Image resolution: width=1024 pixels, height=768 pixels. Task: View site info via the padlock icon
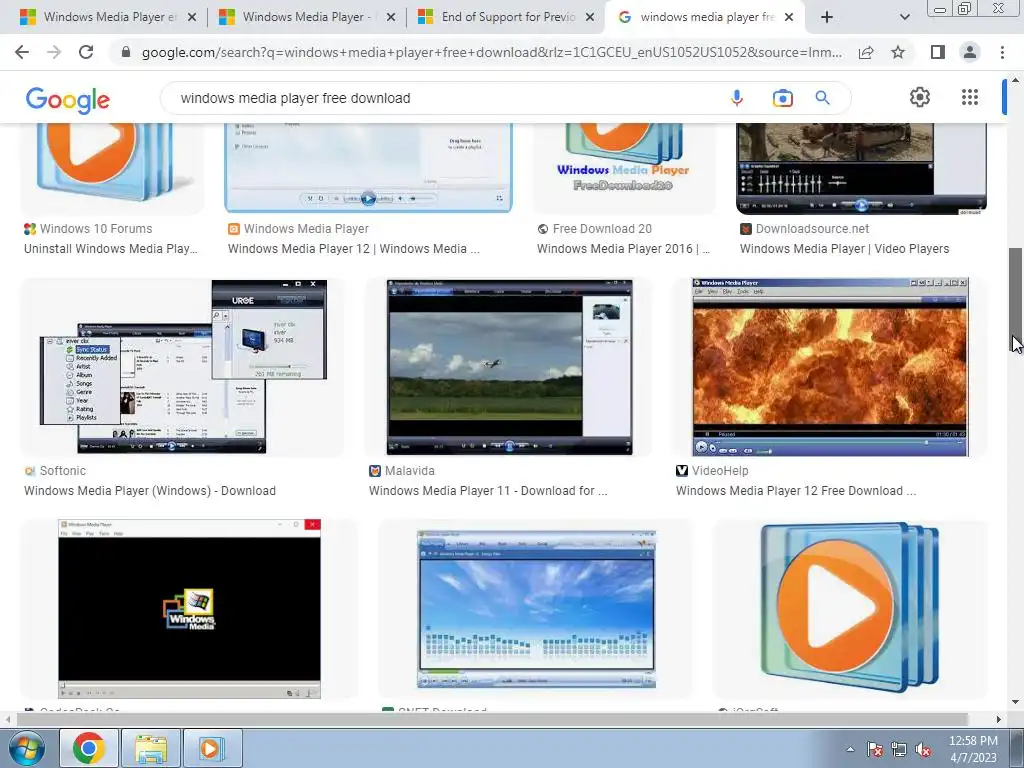click(126, 52)
